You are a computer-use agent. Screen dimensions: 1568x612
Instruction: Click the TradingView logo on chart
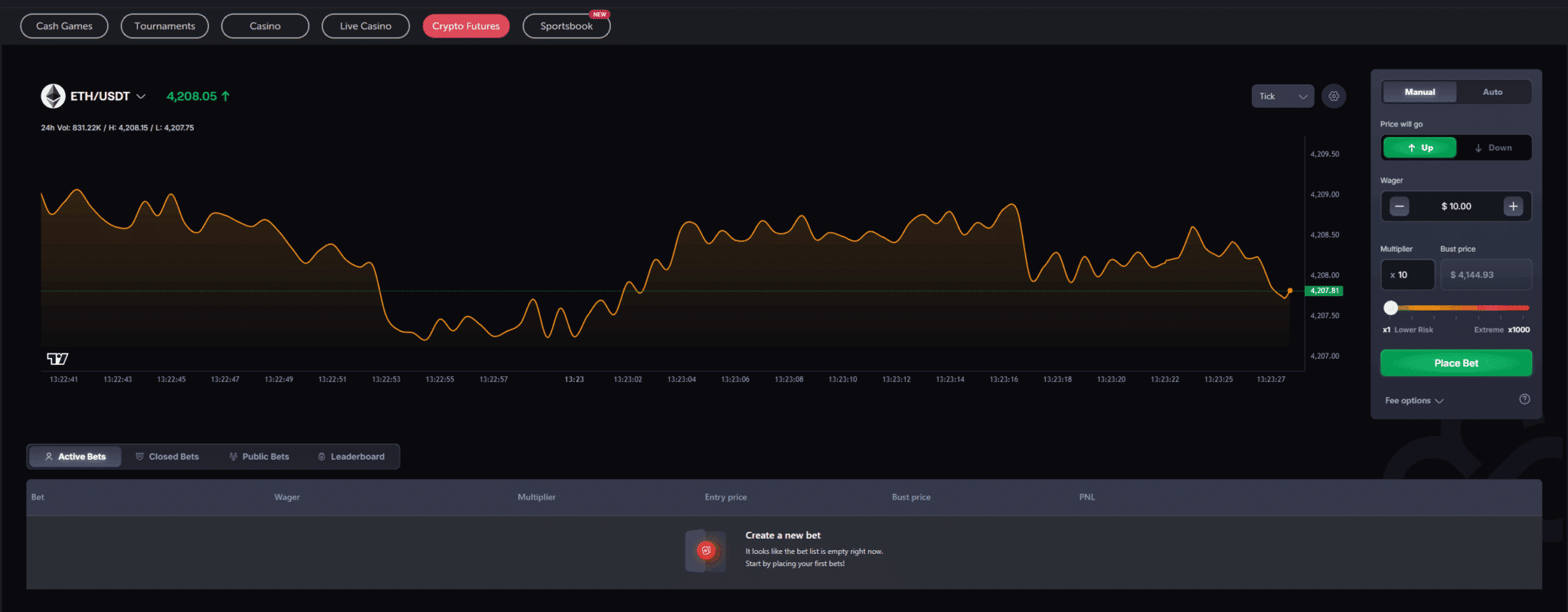coord(57,358)
